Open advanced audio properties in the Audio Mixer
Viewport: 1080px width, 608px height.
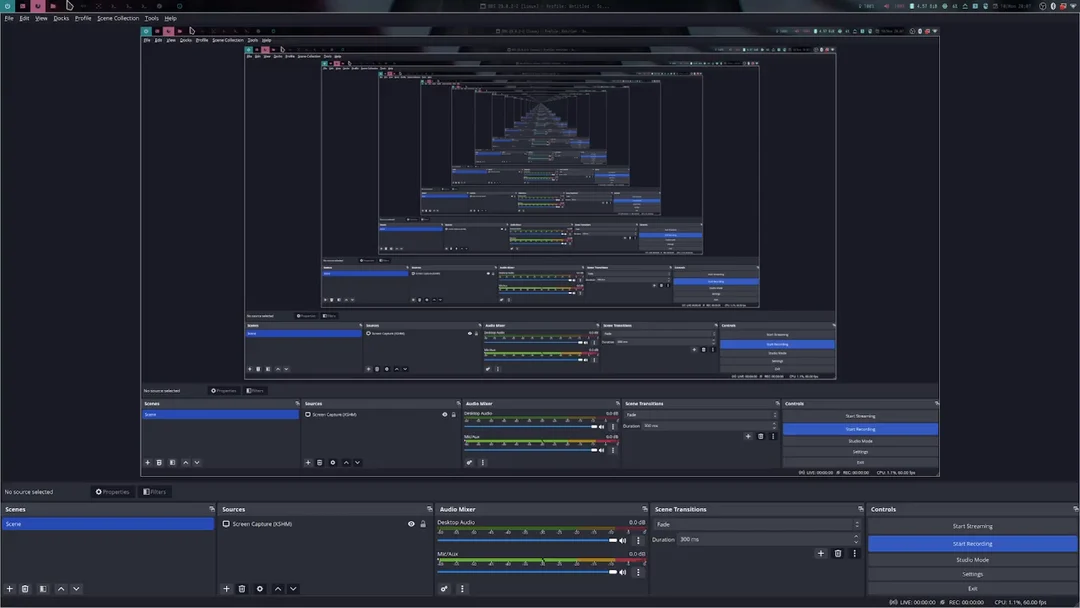[444, 589]
